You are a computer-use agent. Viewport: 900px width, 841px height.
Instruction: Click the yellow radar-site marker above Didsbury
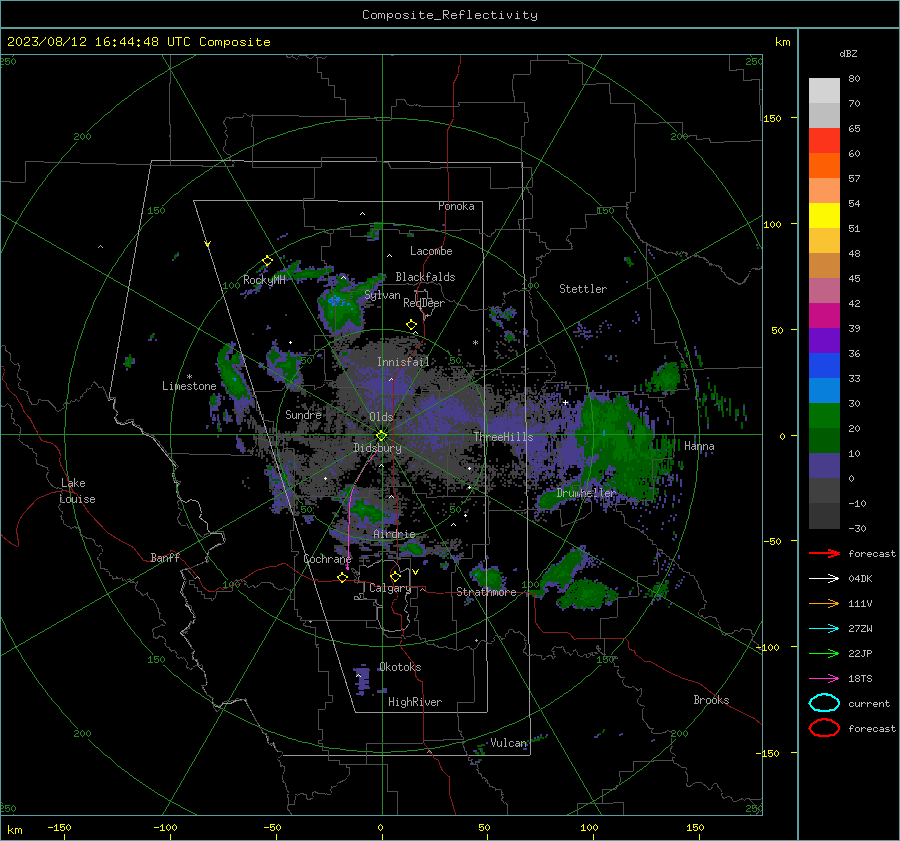(382, 435)
